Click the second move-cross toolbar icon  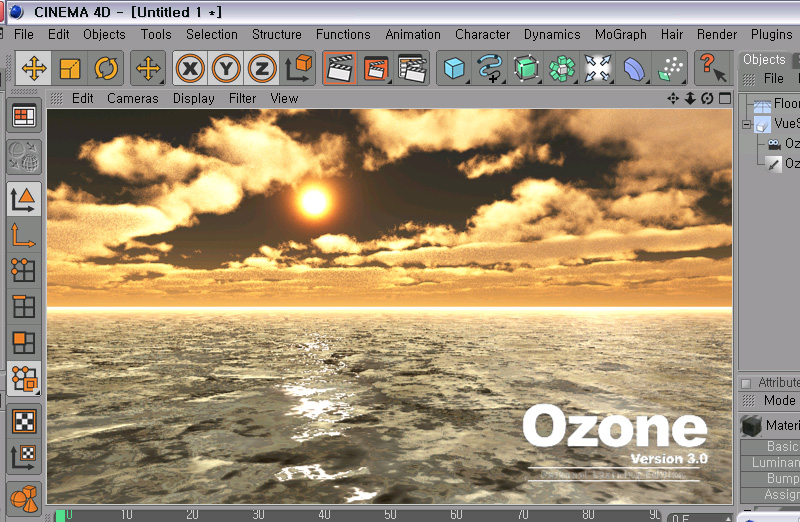point(148,68)
